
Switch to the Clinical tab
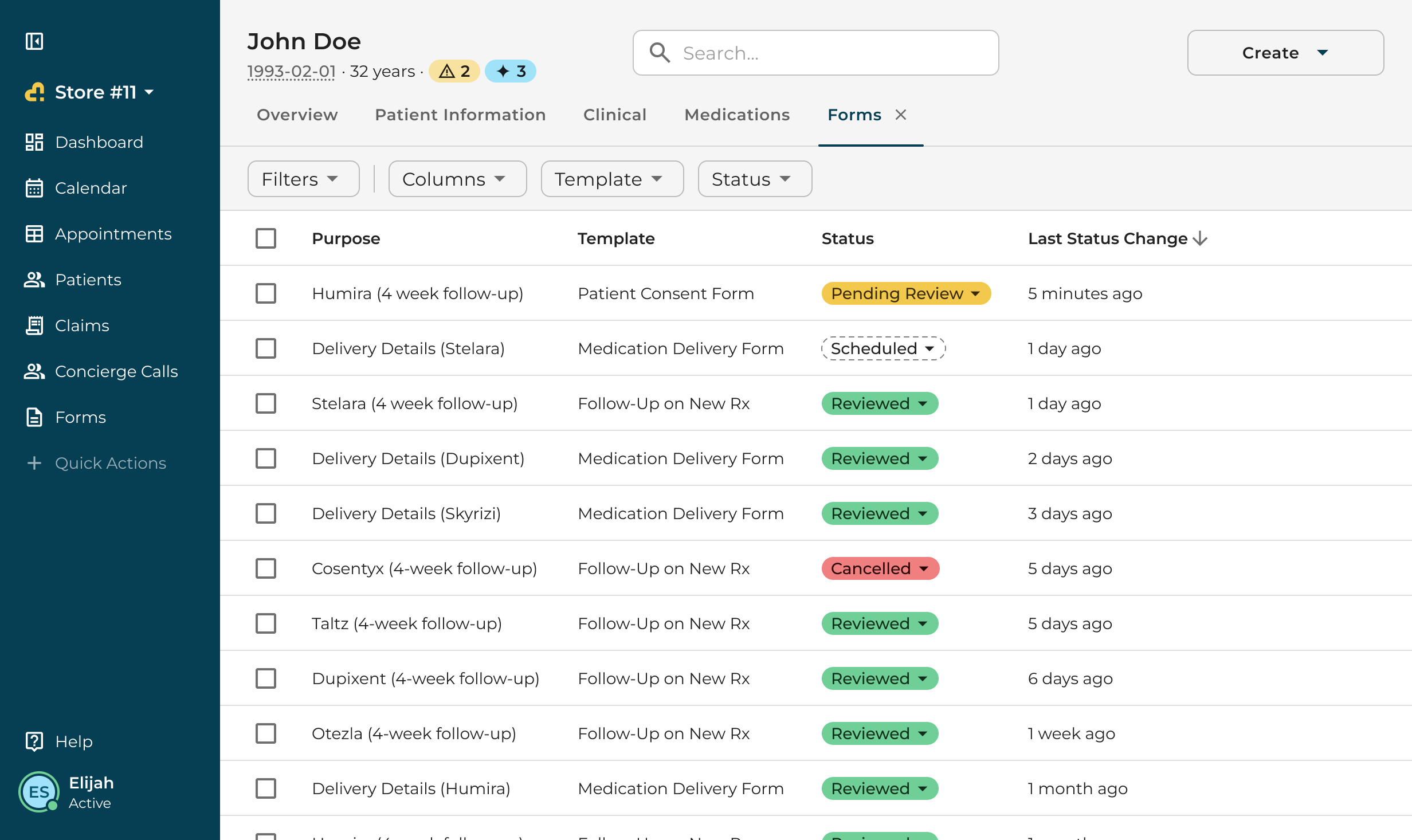click(x=615, y=115)
